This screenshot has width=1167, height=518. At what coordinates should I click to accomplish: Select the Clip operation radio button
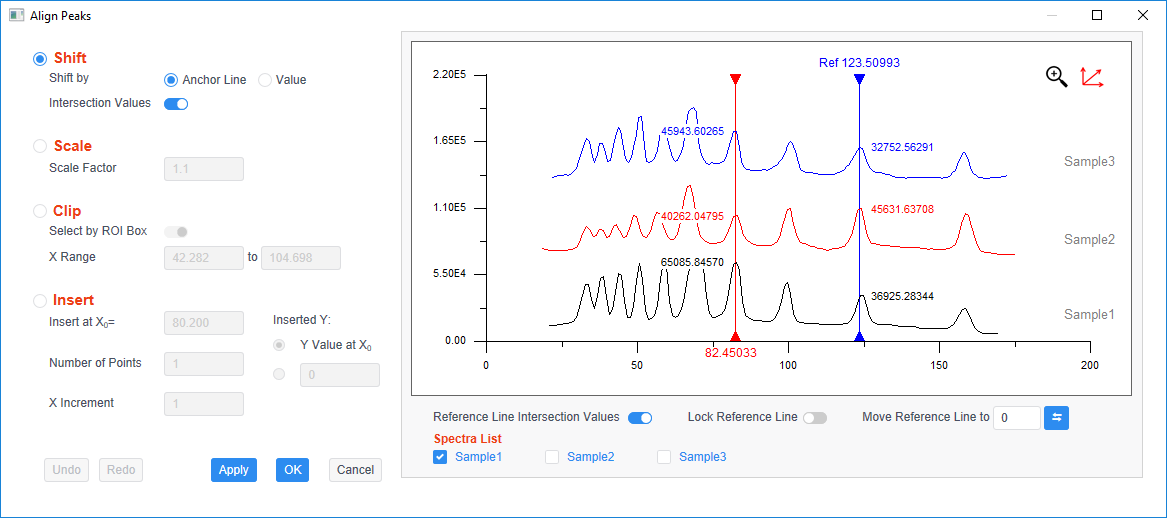(x=39, y=211)
